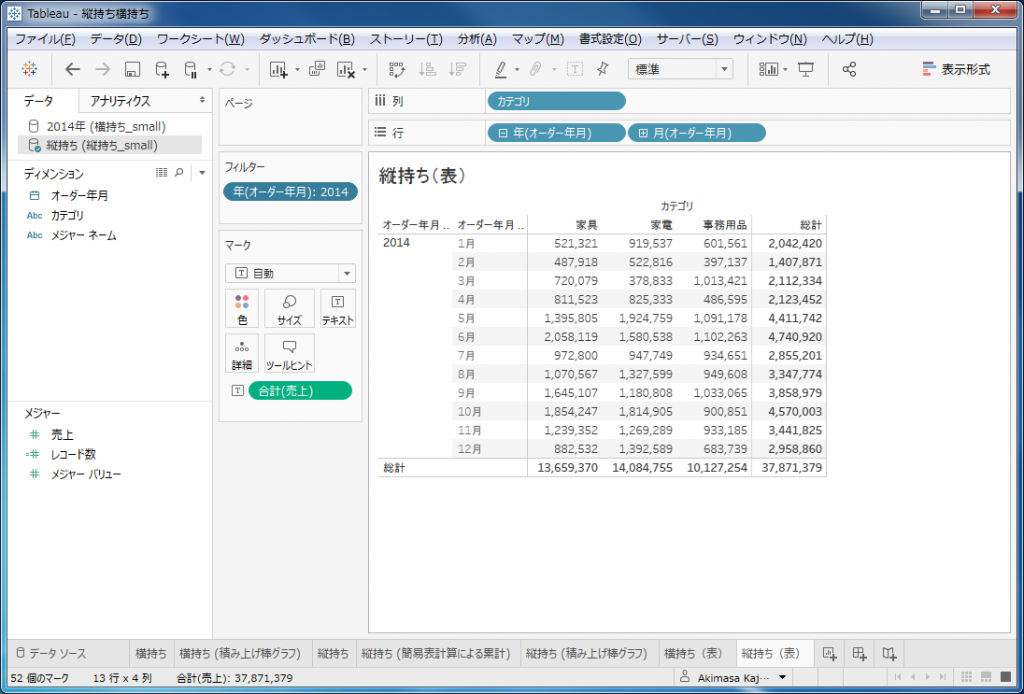Select the カテゴリ dimension field
The height and width of the screenshot is (694, 1024).
coord(67,215)
